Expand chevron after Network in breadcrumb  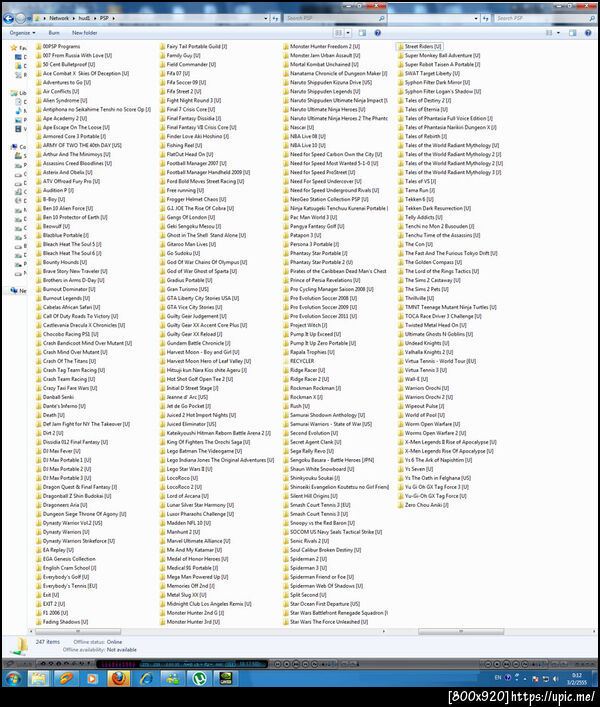tap(74, 18)
